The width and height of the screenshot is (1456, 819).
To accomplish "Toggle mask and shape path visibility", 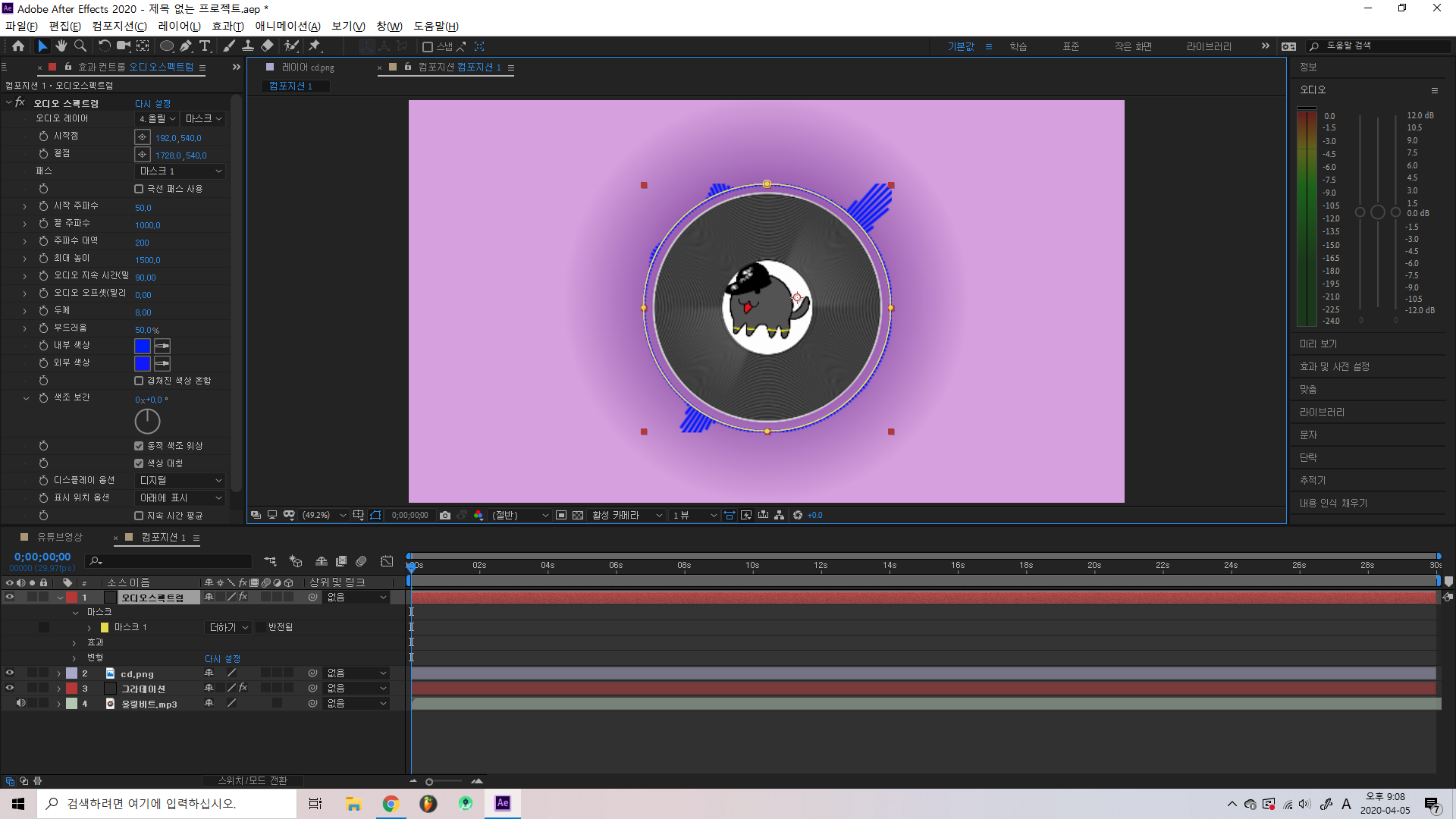I will click(x=375, y=516).
